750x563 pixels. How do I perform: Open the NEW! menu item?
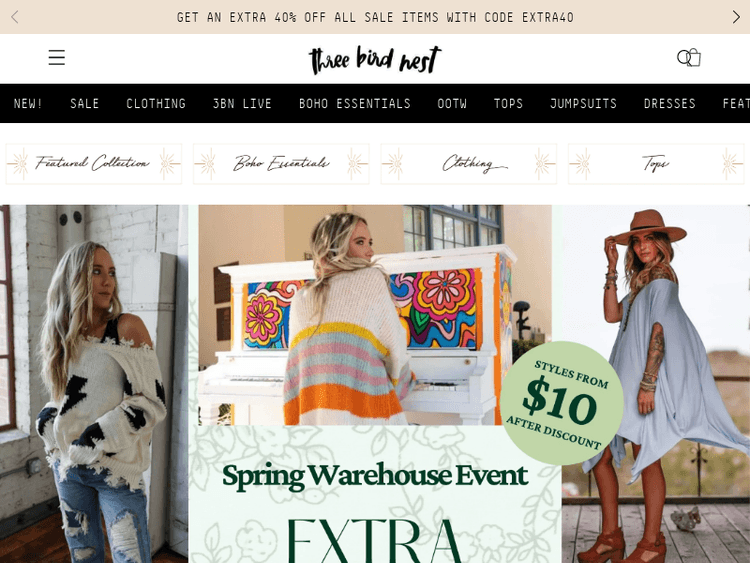(x=28, y=103)
